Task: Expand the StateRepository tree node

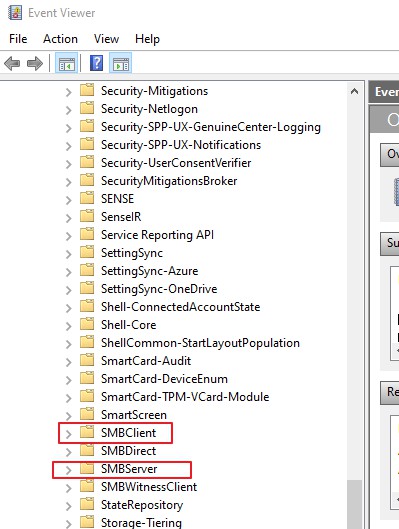Action: [68, 506]
